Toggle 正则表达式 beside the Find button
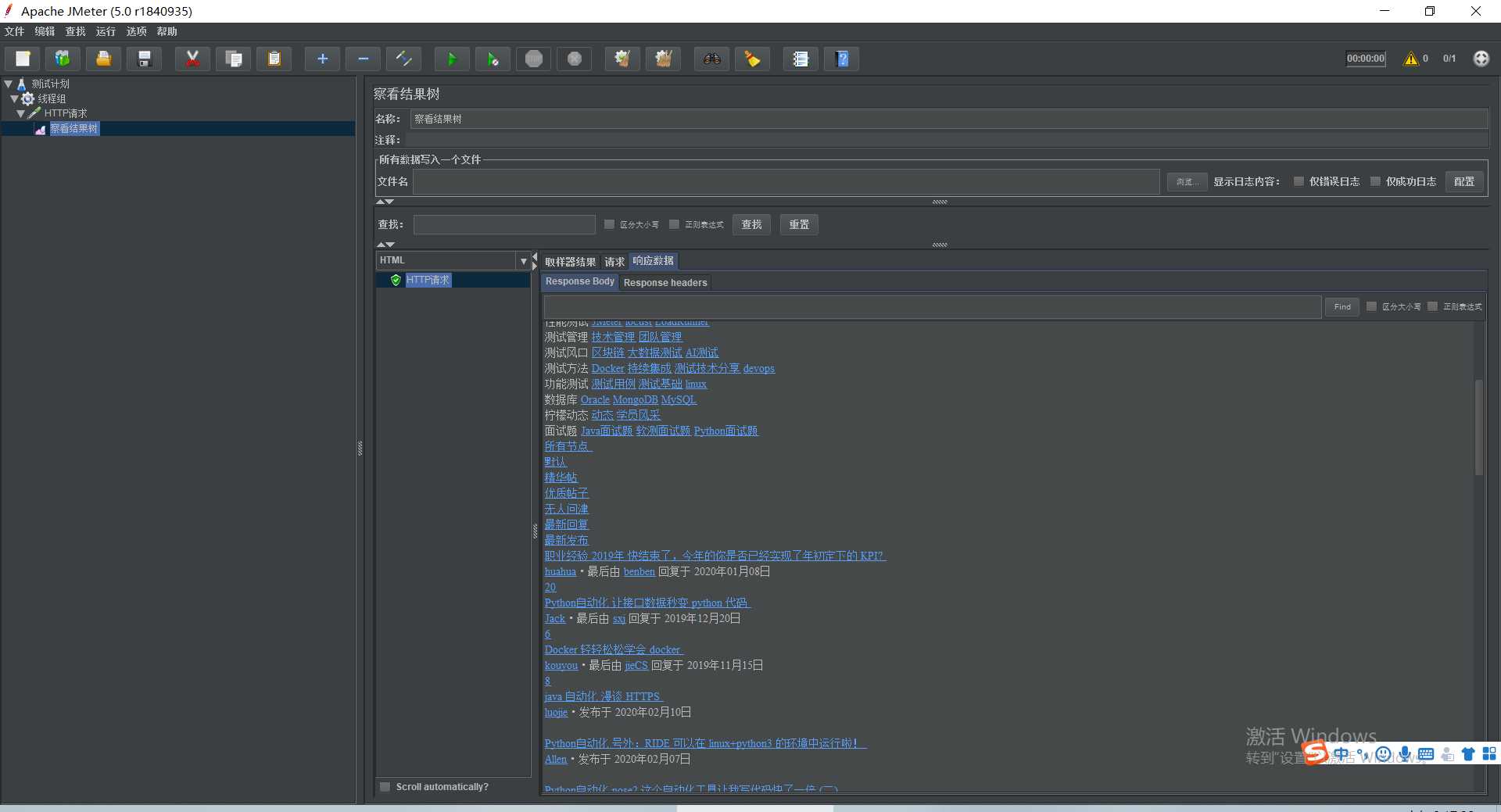The height and width of the screenshot is (812, 1501). pyautogui.click(x=1432, y=306)
